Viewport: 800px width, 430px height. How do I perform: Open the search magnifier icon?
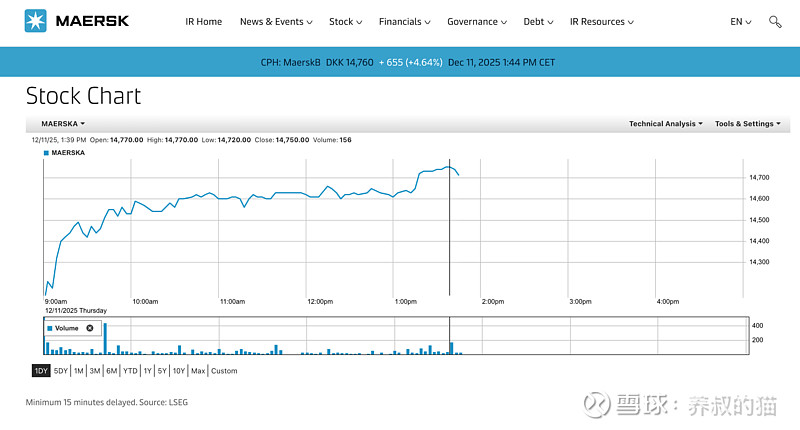click(x=775, y=22)
